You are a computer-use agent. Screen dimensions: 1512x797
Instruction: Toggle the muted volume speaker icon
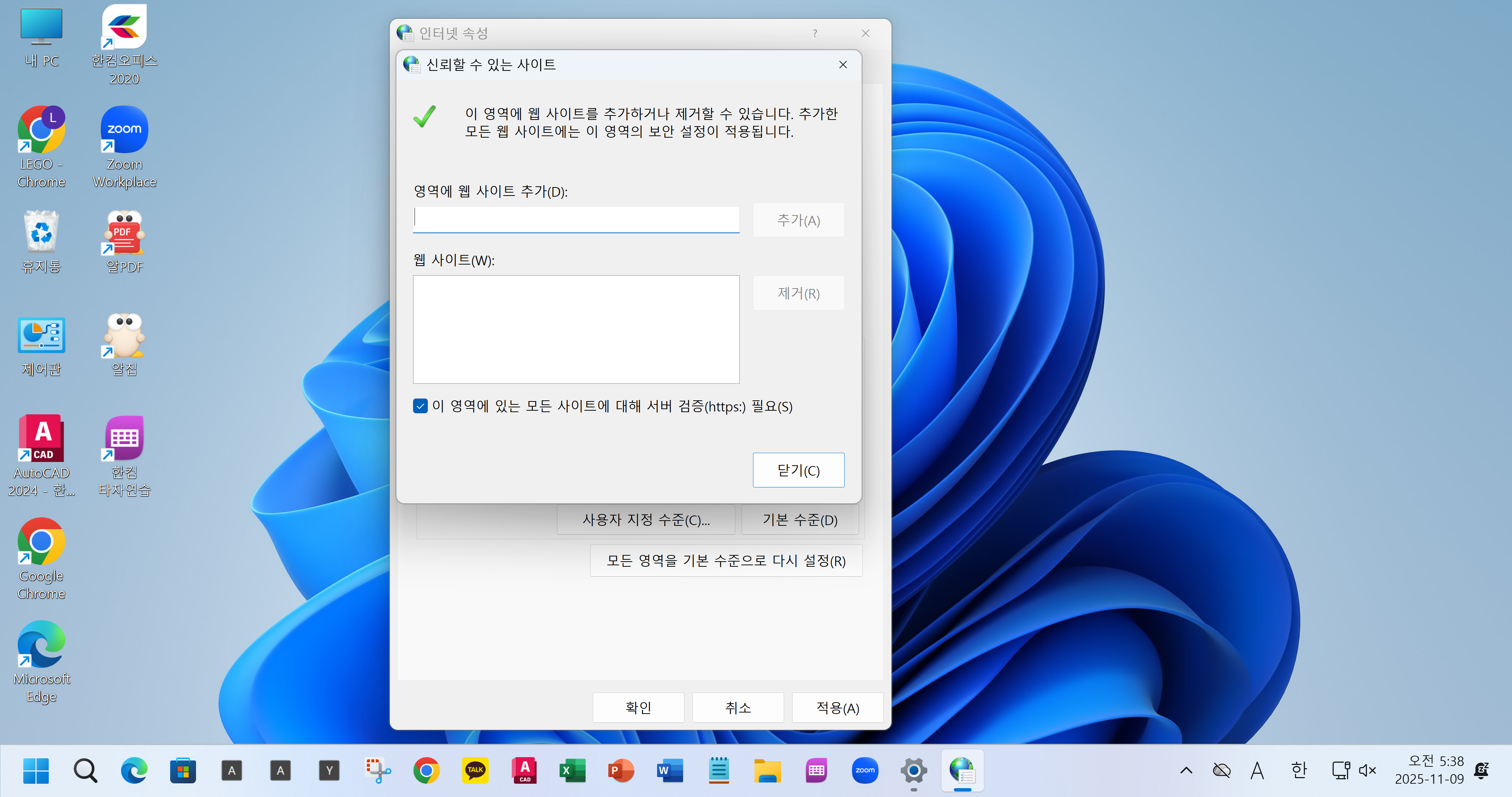click(x=1368, y=770)
